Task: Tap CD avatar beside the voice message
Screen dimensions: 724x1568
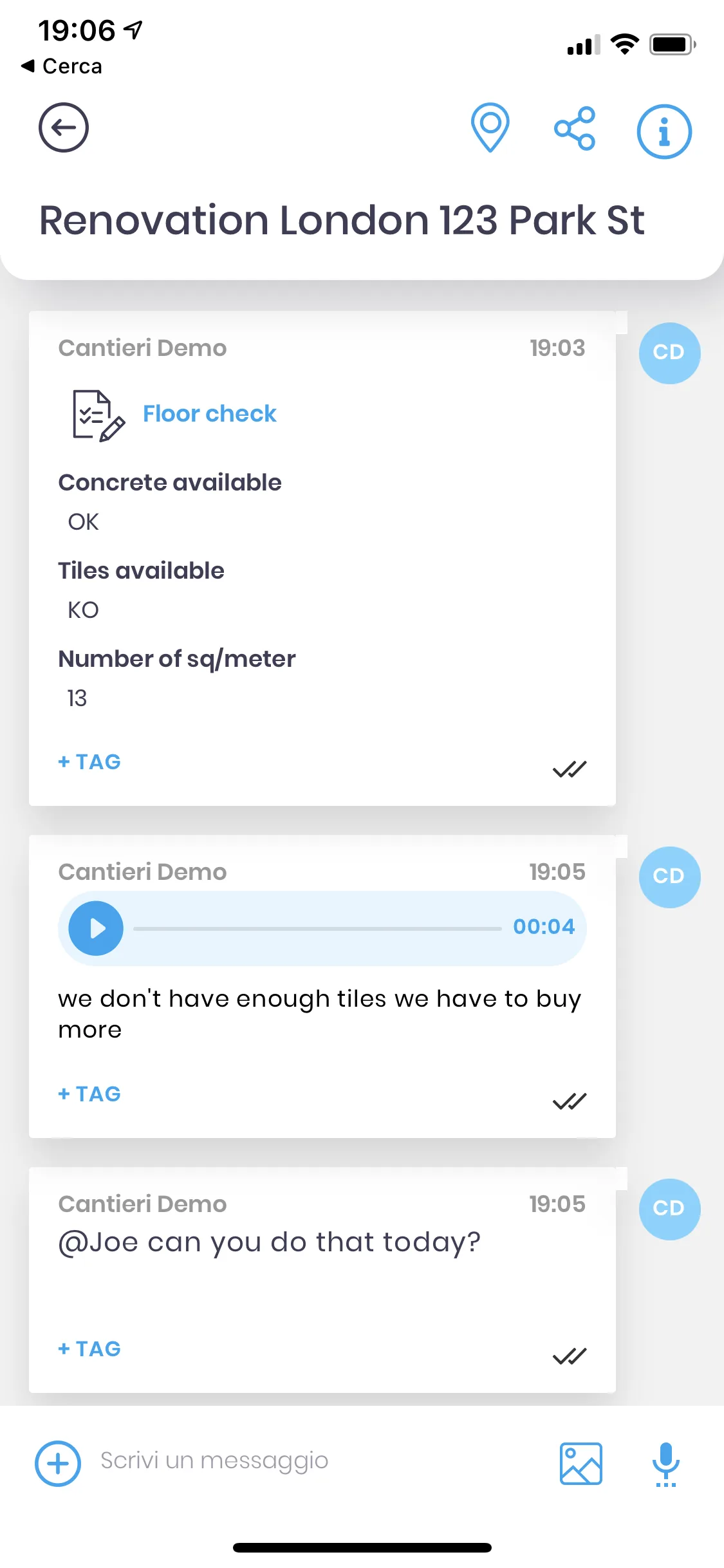Action: (x=669, y=877)
